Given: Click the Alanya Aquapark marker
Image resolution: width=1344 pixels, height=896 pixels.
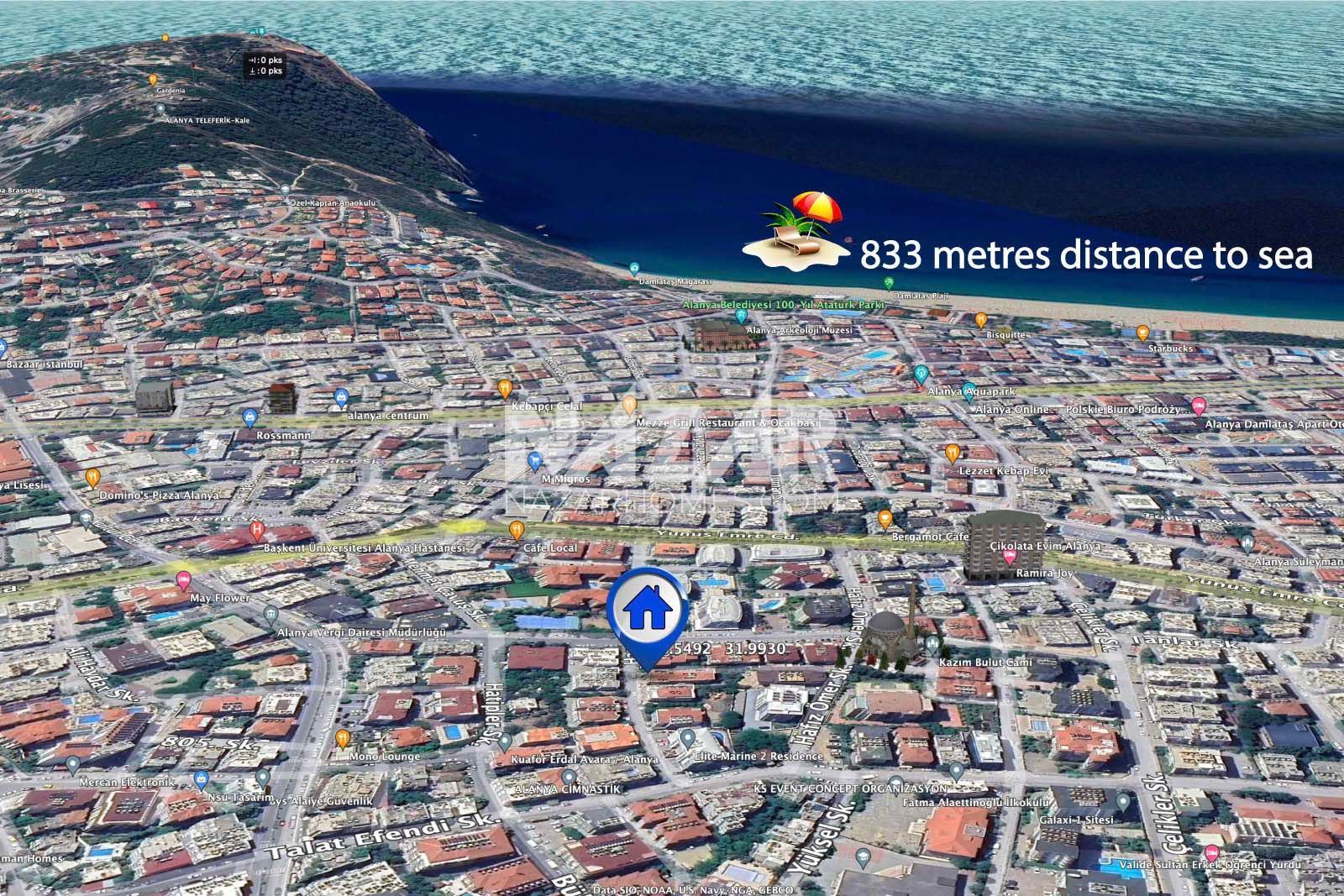Looking at the screenshot, I should click(x=921, y=374).
